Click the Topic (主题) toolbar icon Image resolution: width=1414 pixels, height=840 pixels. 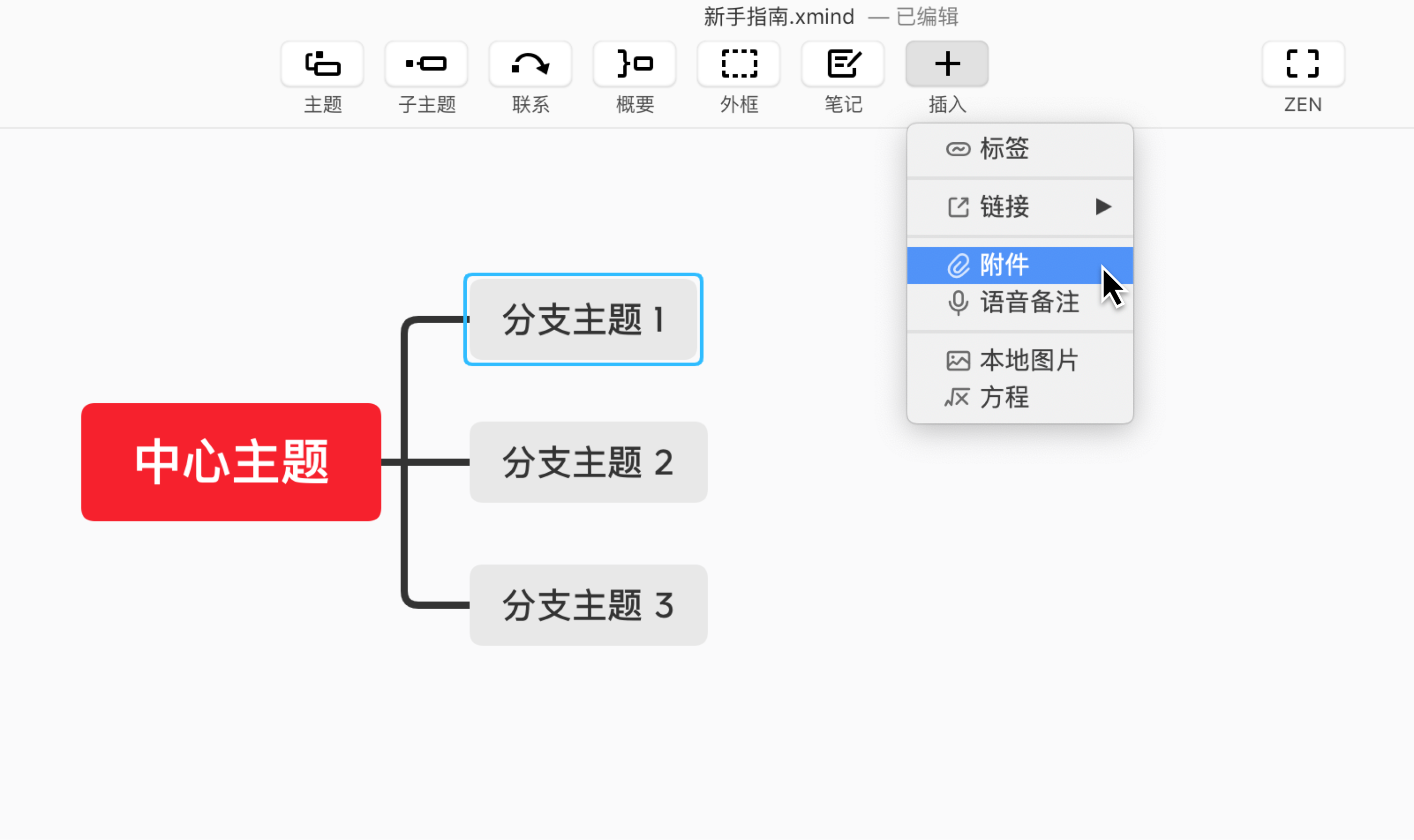pos(322,64)
